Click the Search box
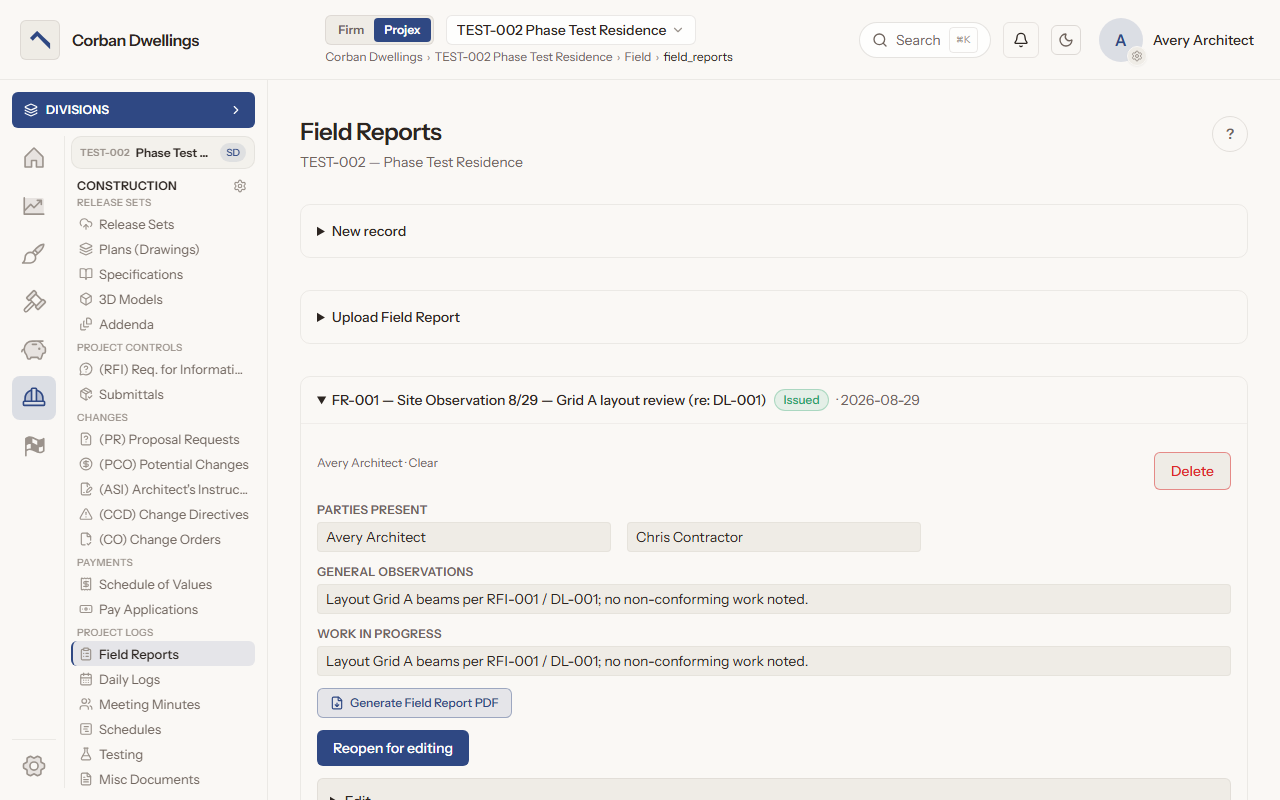 (925, 40)
